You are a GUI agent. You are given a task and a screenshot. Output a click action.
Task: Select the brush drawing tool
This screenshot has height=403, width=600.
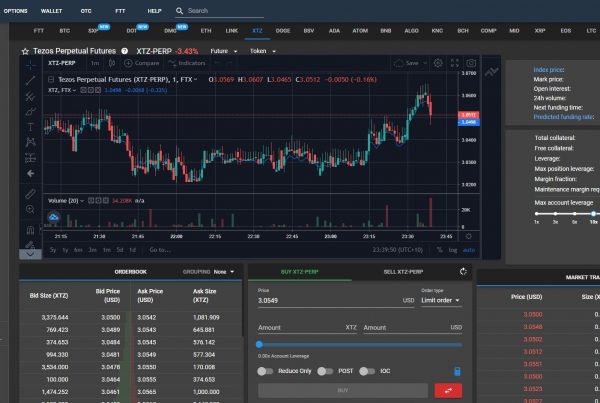31,111
